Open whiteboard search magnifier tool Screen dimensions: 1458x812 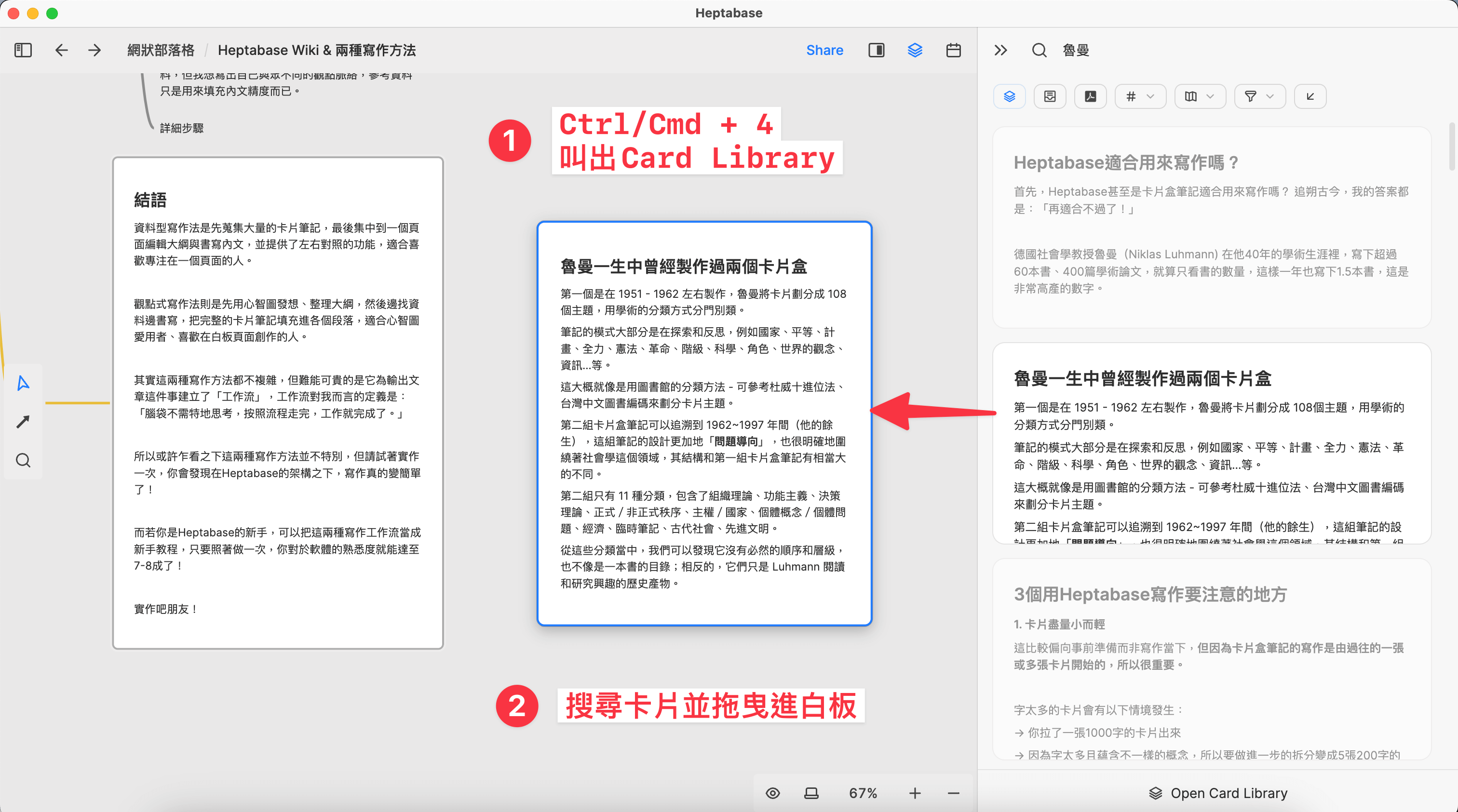click(23, 460)
